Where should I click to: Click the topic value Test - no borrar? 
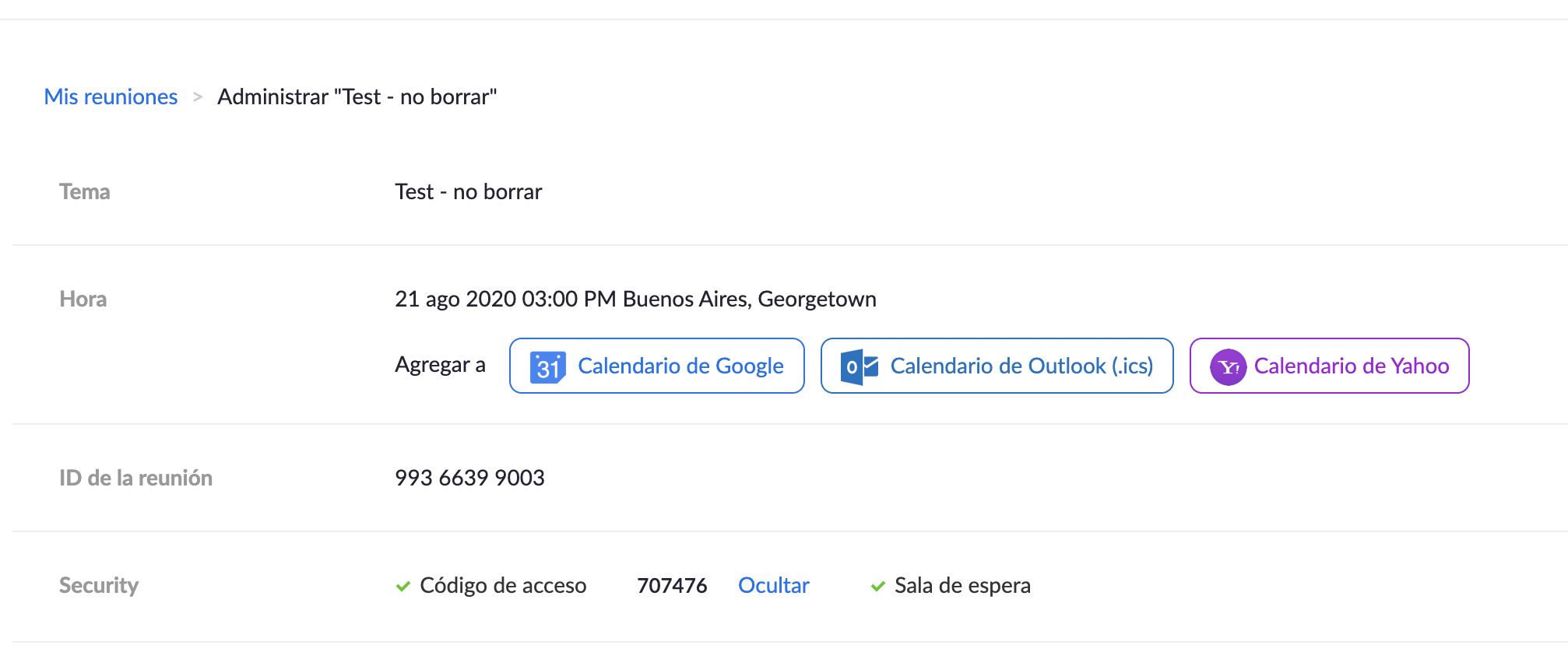click(x=468, y=191)
